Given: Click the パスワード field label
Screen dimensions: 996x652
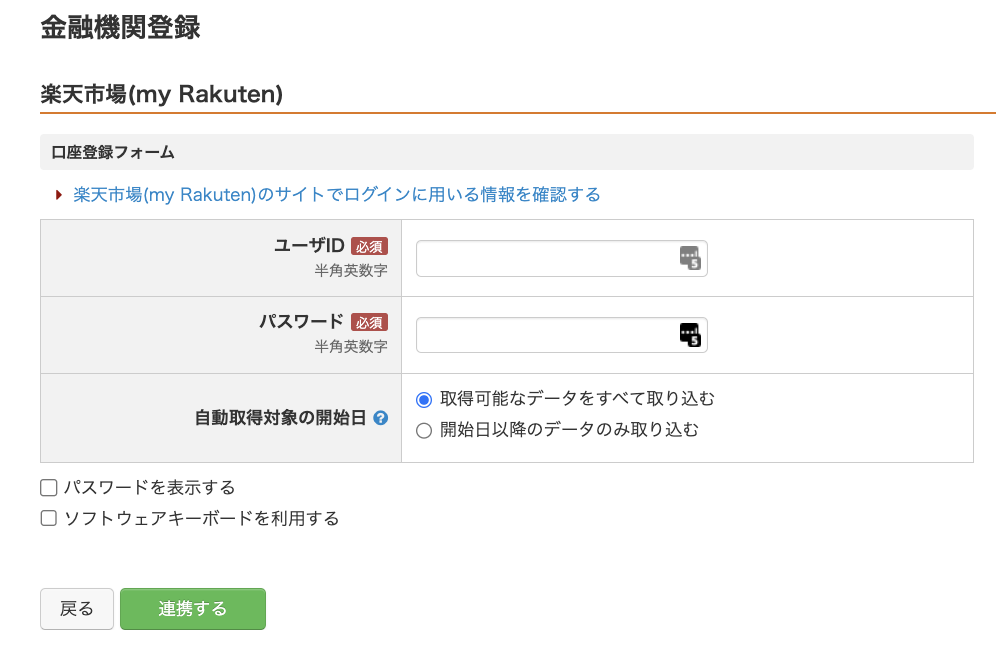Looking at the screenshot, I should tap(301, 322).
